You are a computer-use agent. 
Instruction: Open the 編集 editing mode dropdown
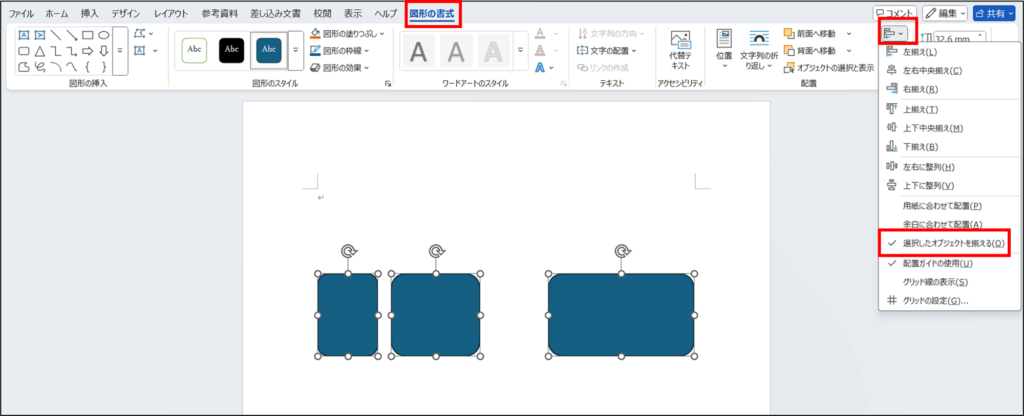(945, 13)
